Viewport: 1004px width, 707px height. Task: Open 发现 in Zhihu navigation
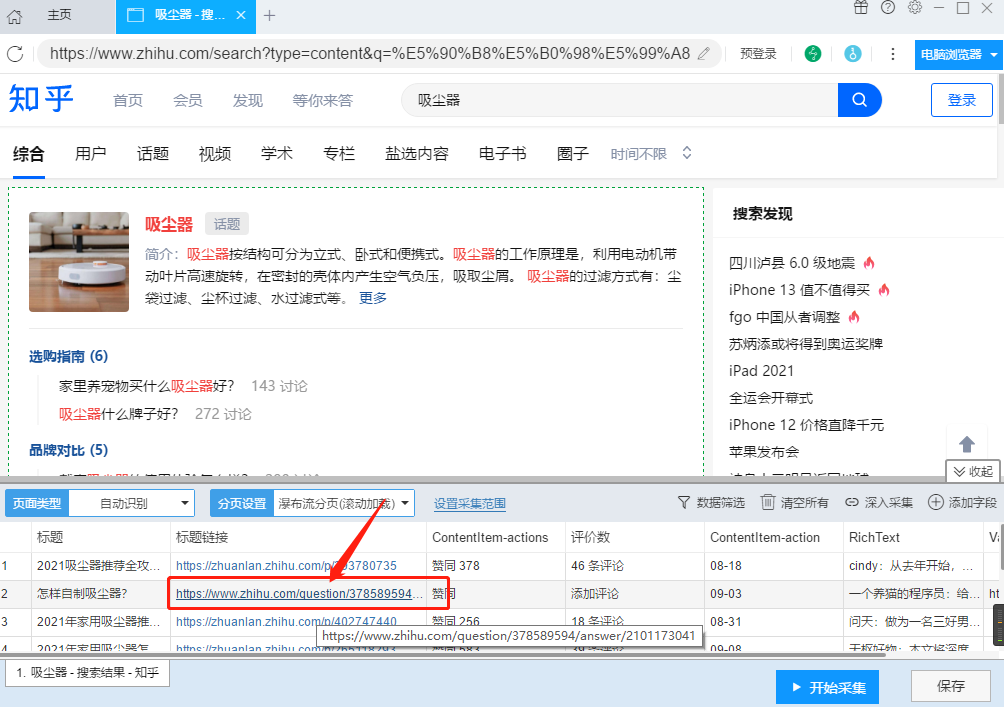(248, 101)
